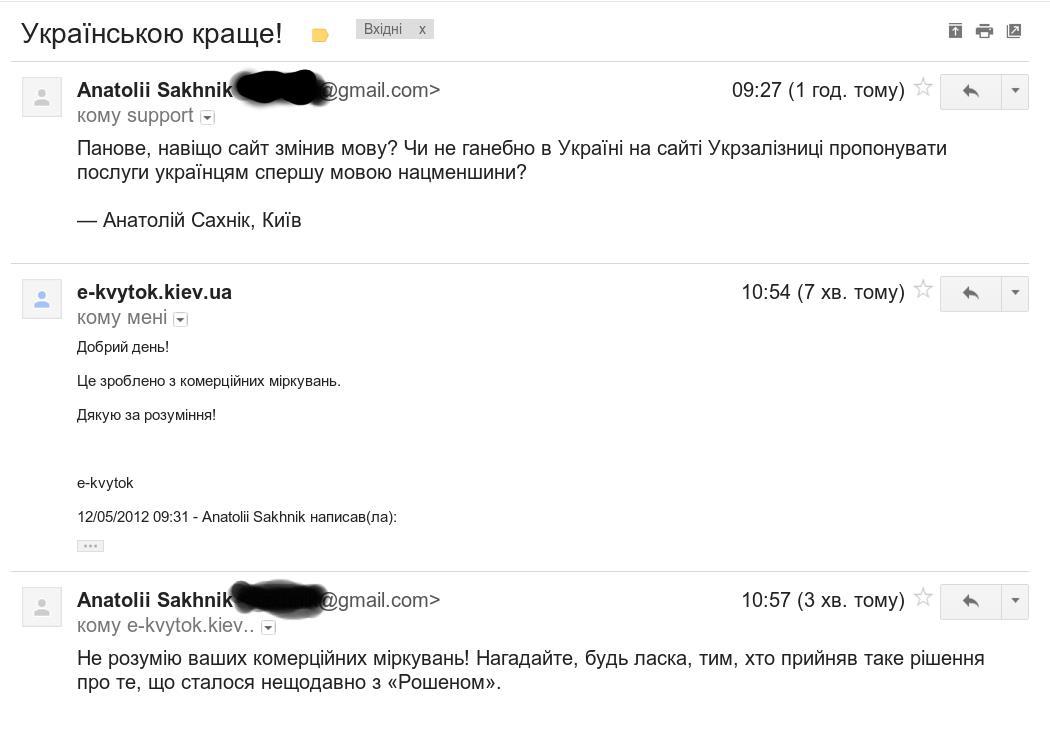Star the 09:27 message
Image resolution: width=1050 pixels, height=730 pixels.
[923, 88]
